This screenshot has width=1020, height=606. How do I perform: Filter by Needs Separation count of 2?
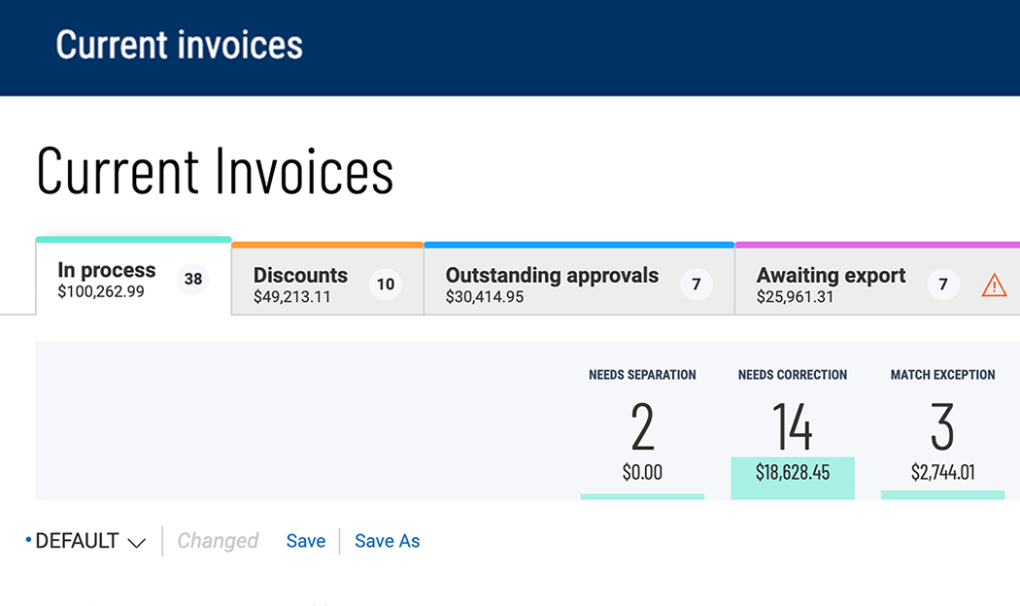(642, 427)
